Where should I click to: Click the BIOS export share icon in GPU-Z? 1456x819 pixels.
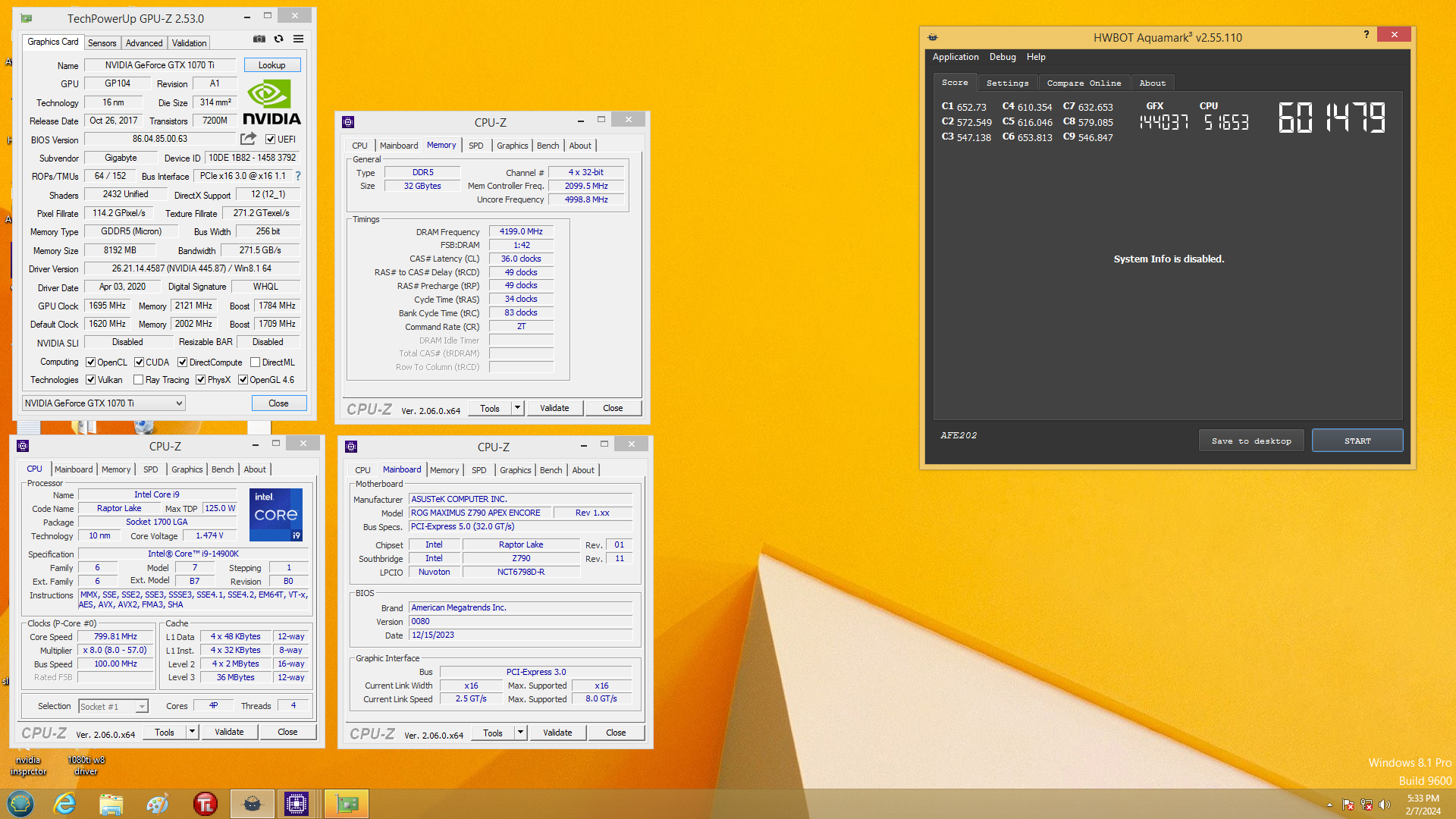248,139
